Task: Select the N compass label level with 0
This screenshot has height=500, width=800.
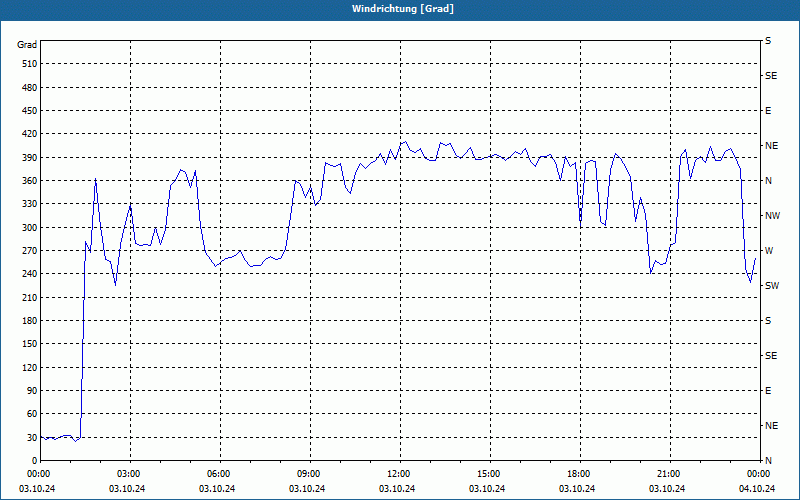Action: (769, 461)
